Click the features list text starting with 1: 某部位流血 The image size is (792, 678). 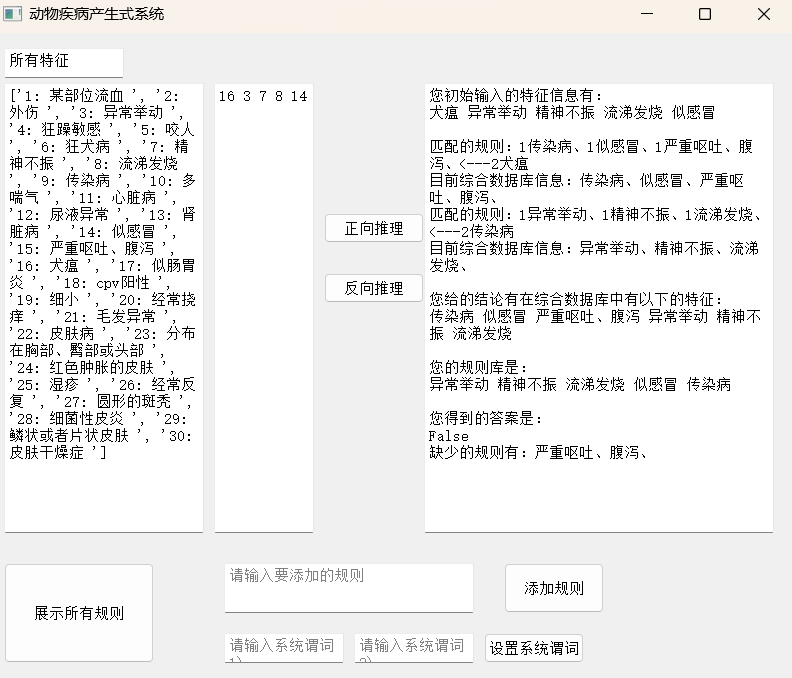click(x=104, y=308)
